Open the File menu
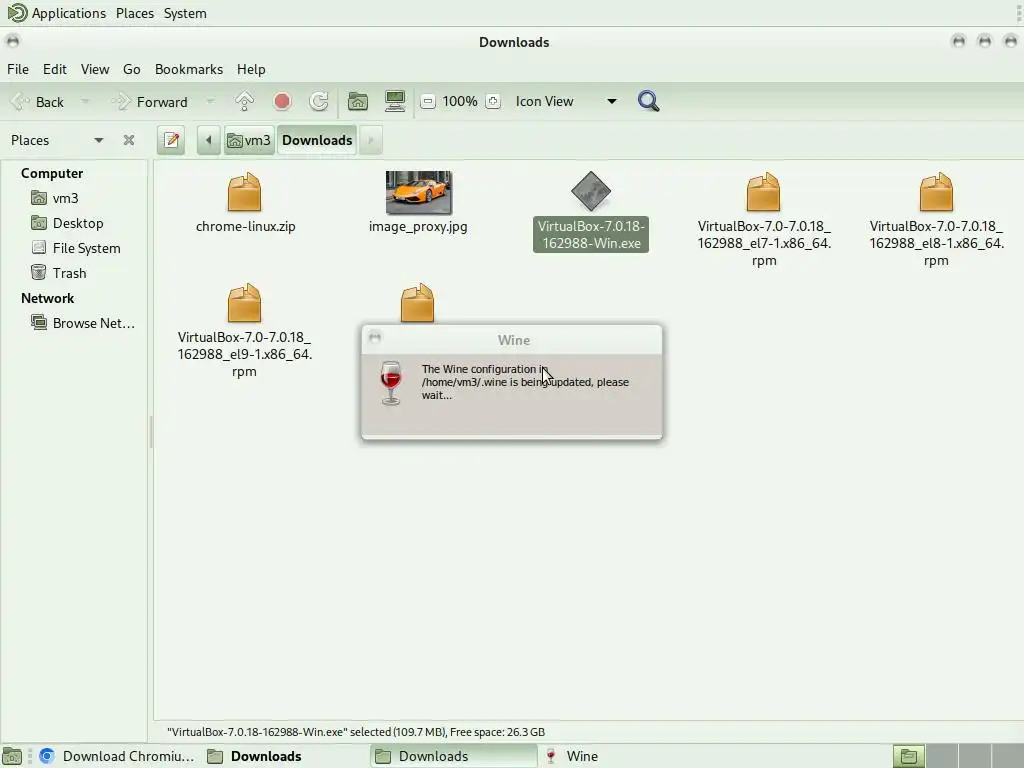The height and width of the screenshot is (768, 1024). pos(18,69)
